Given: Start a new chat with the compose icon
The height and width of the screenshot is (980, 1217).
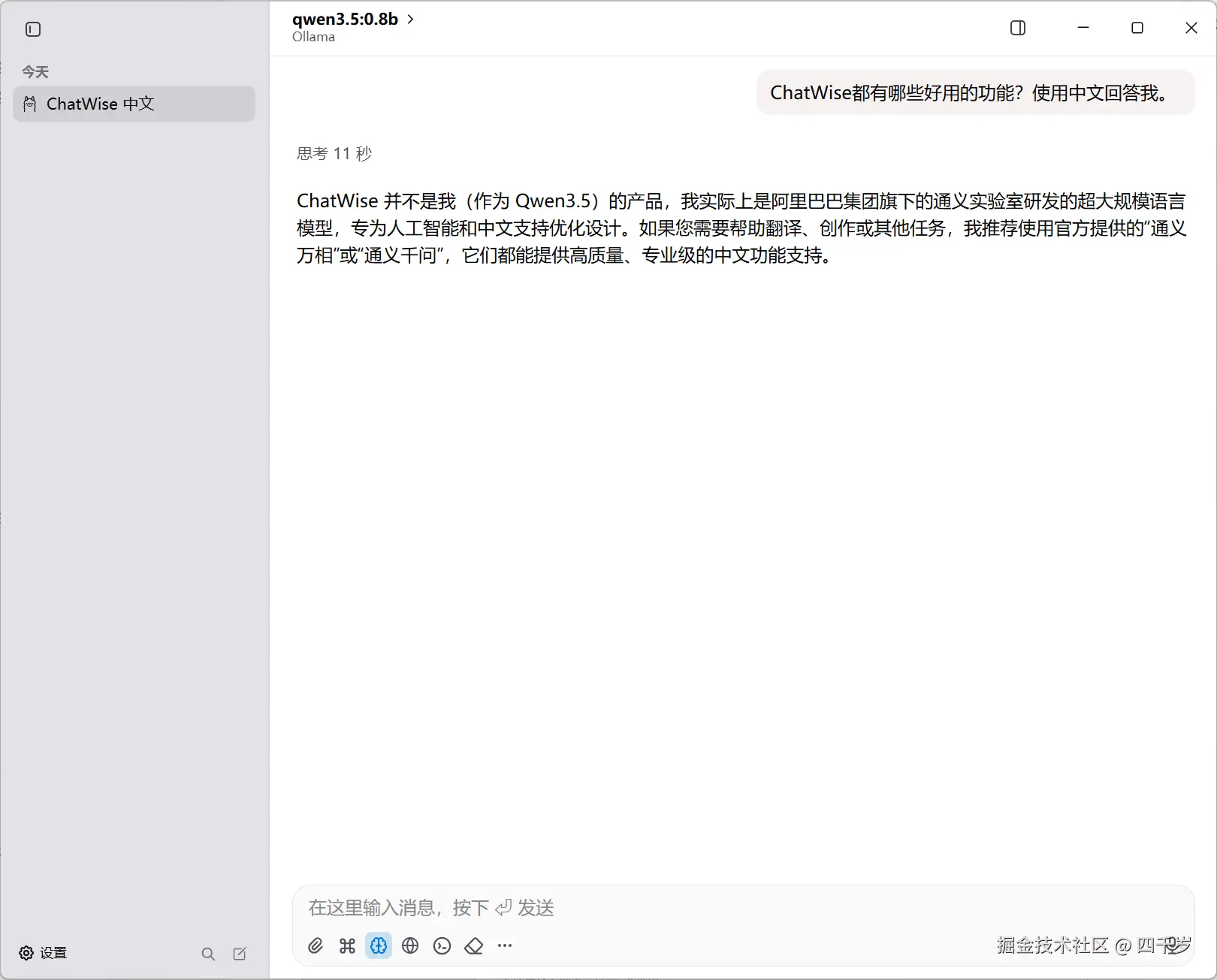Looking at the screenshot, I should [x=240, y=953].
